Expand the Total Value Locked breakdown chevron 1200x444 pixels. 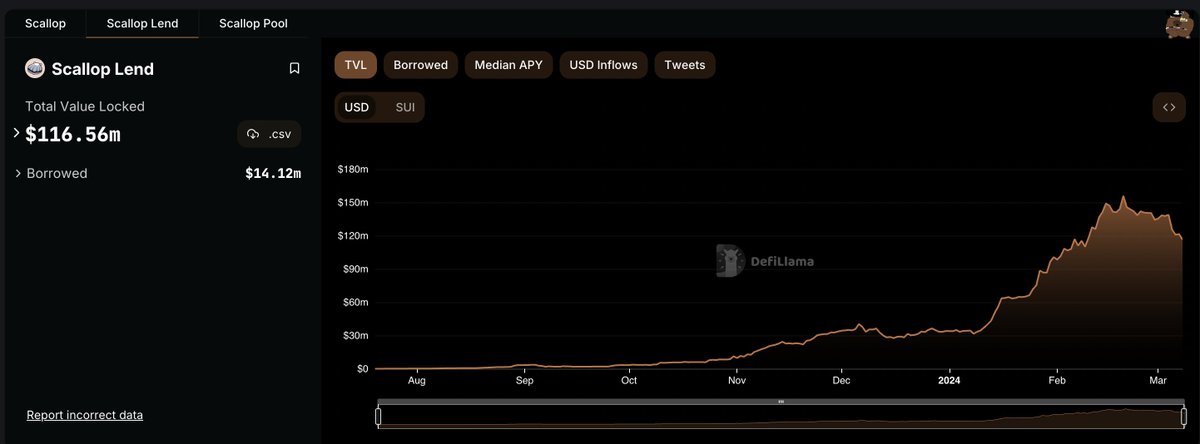[x=16, y=133]
